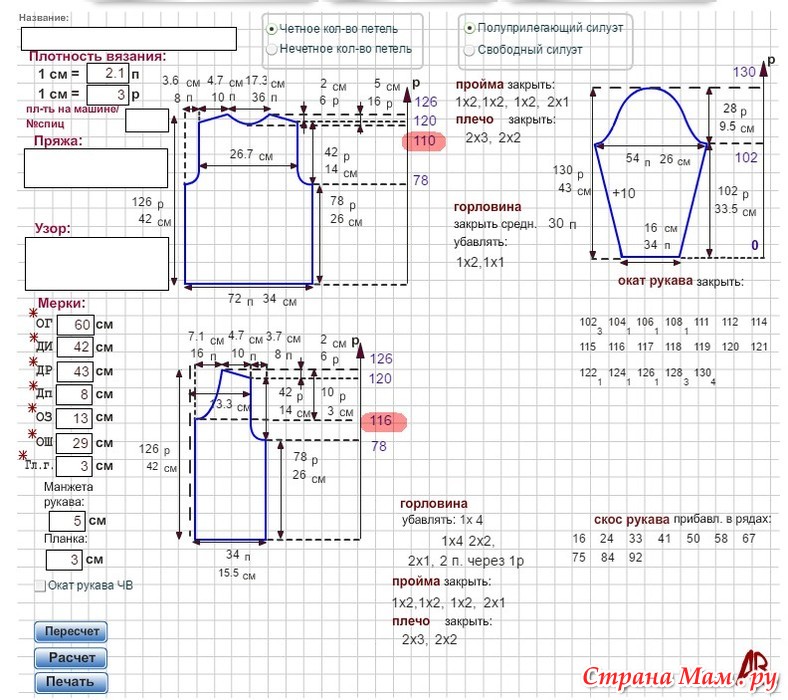Select the Полуприлегающий силуэт radio button
Image resolution: width=788 pixels, height=700 pixels.
(x=469, y=28)
